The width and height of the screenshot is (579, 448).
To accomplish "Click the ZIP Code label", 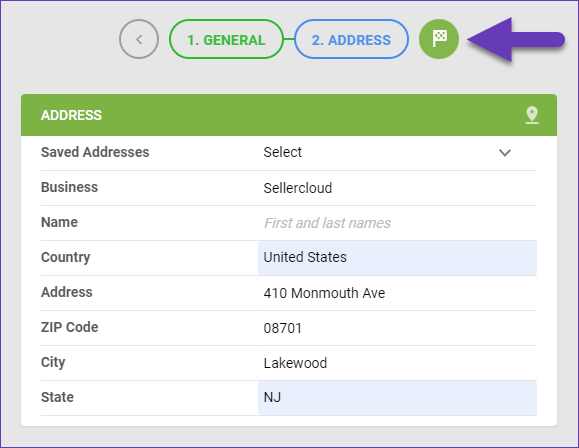I will tap(69, 327).
